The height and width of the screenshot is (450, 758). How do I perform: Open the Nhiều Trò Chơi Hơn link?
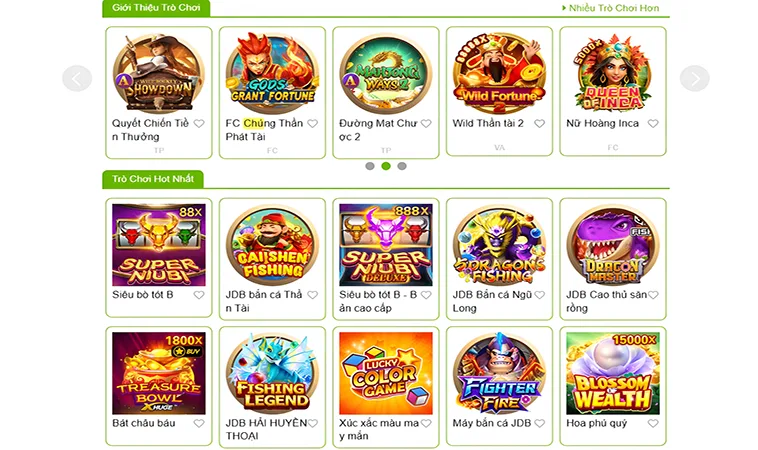tap(611, 8)
